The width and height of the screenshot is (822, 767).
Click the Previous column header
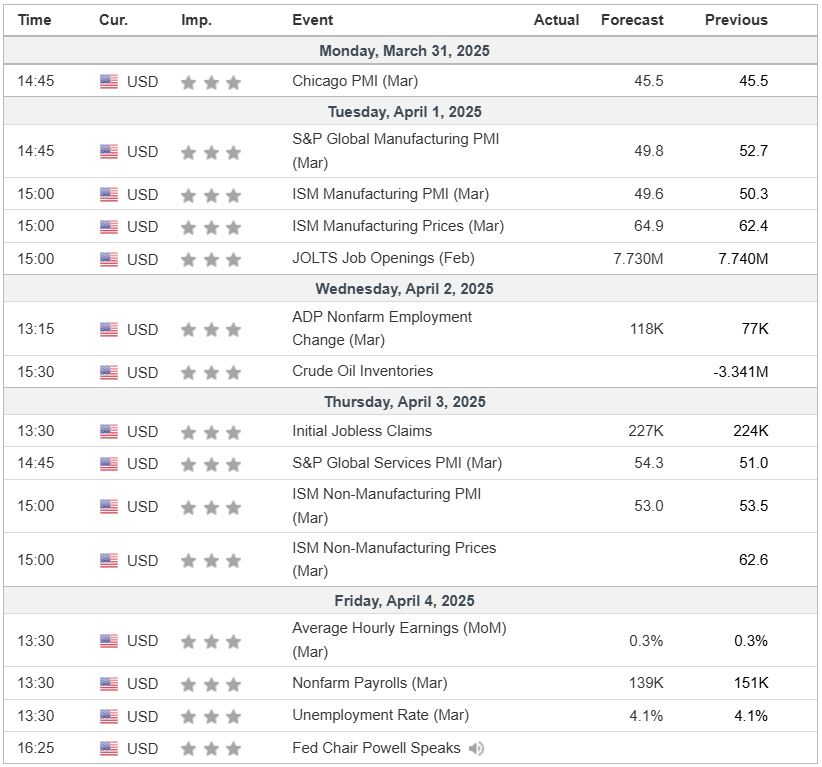(736, 20)
